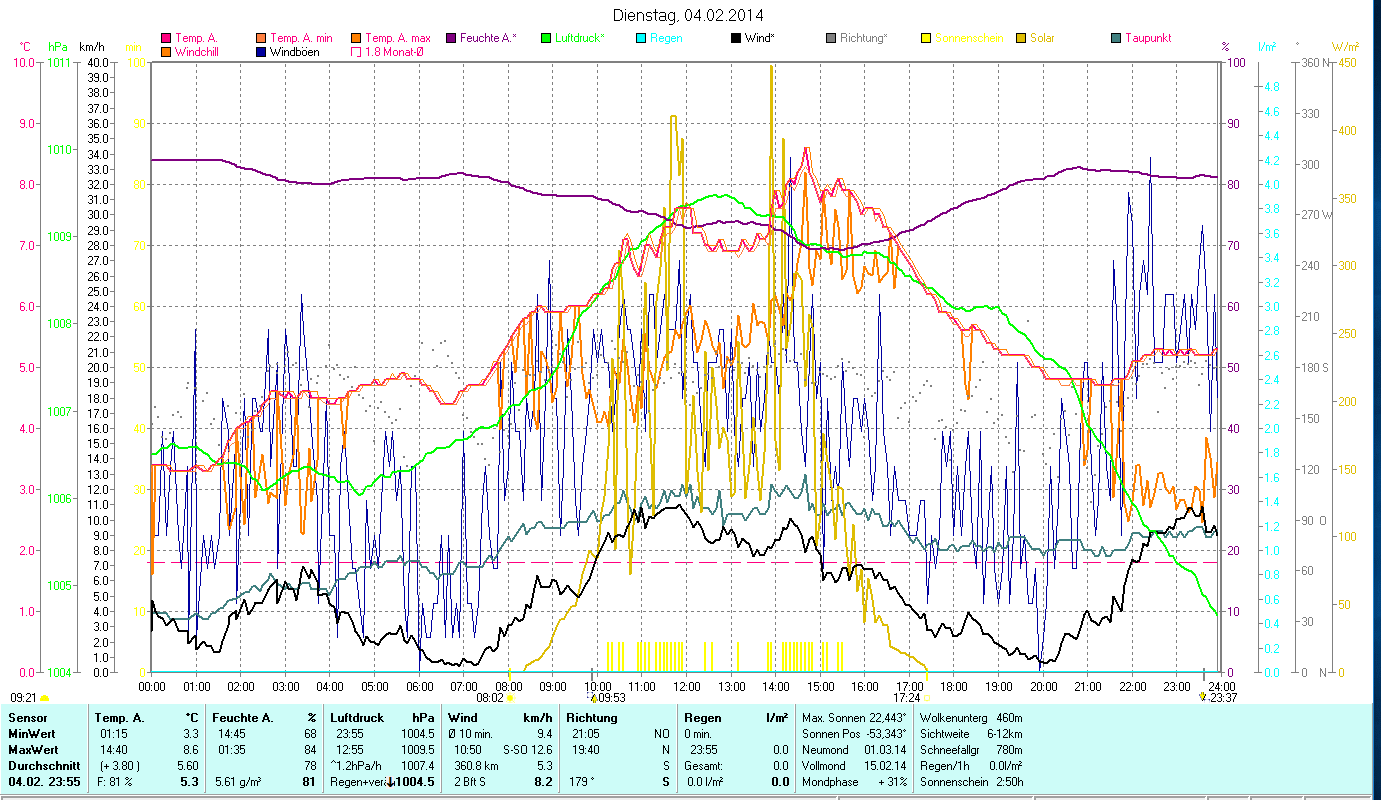
Task: Click the green Luftdruck* legend swatch
Action: [545, 38]
